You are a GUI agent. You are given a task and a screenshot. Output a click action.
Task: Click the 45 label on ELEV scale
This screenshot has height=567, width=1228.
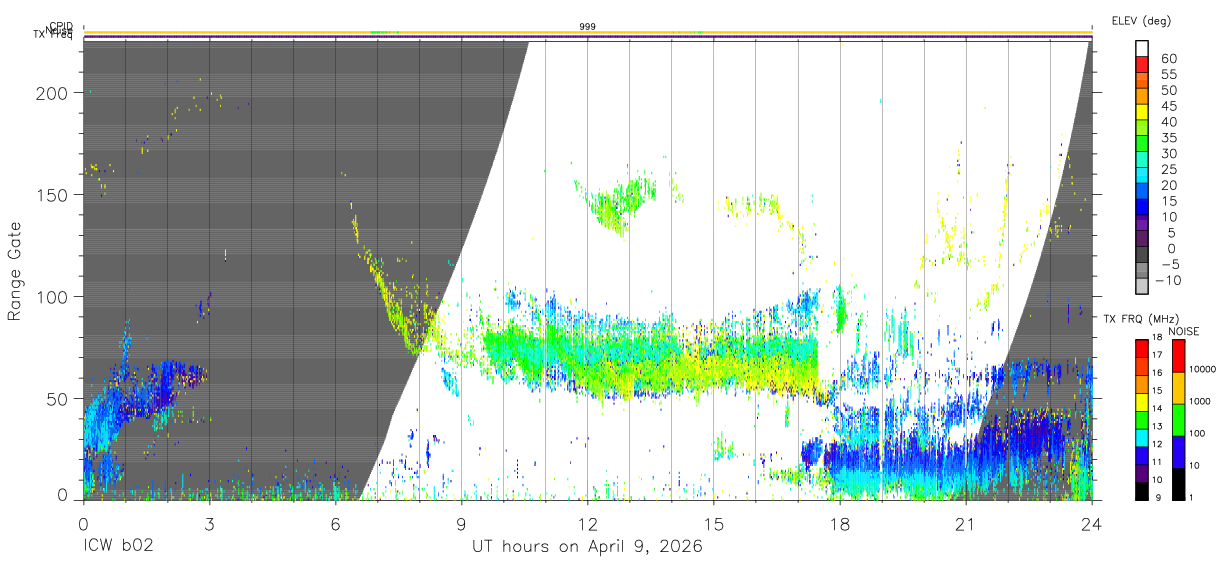pyautogui.click(x=1168, y=106)
